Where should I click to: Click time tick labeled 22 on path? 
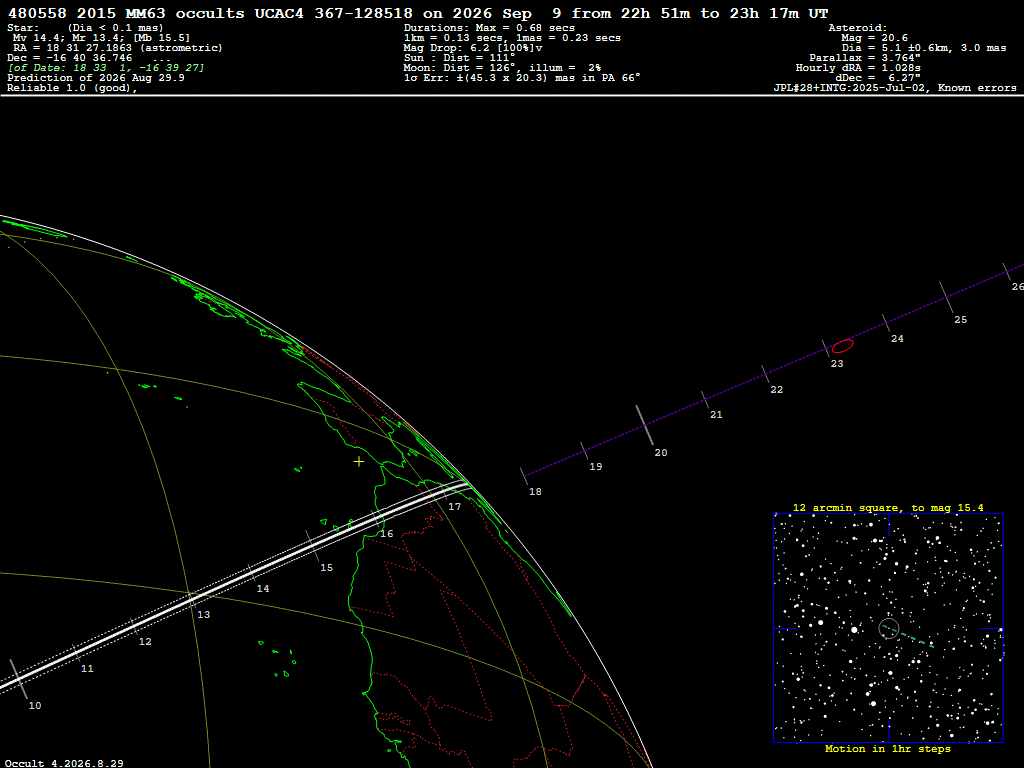765,374
